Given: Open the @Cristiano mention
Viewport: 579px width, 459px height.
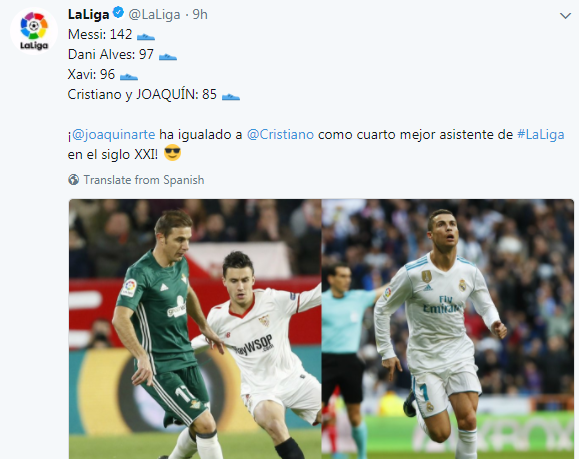Looking at the screenshot, I should tap(280, 134).
